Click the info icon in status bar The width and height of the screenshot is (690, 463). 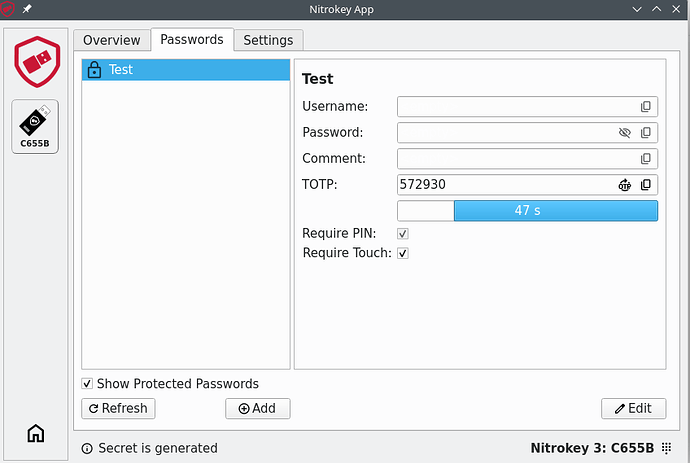tap(87, 448)
